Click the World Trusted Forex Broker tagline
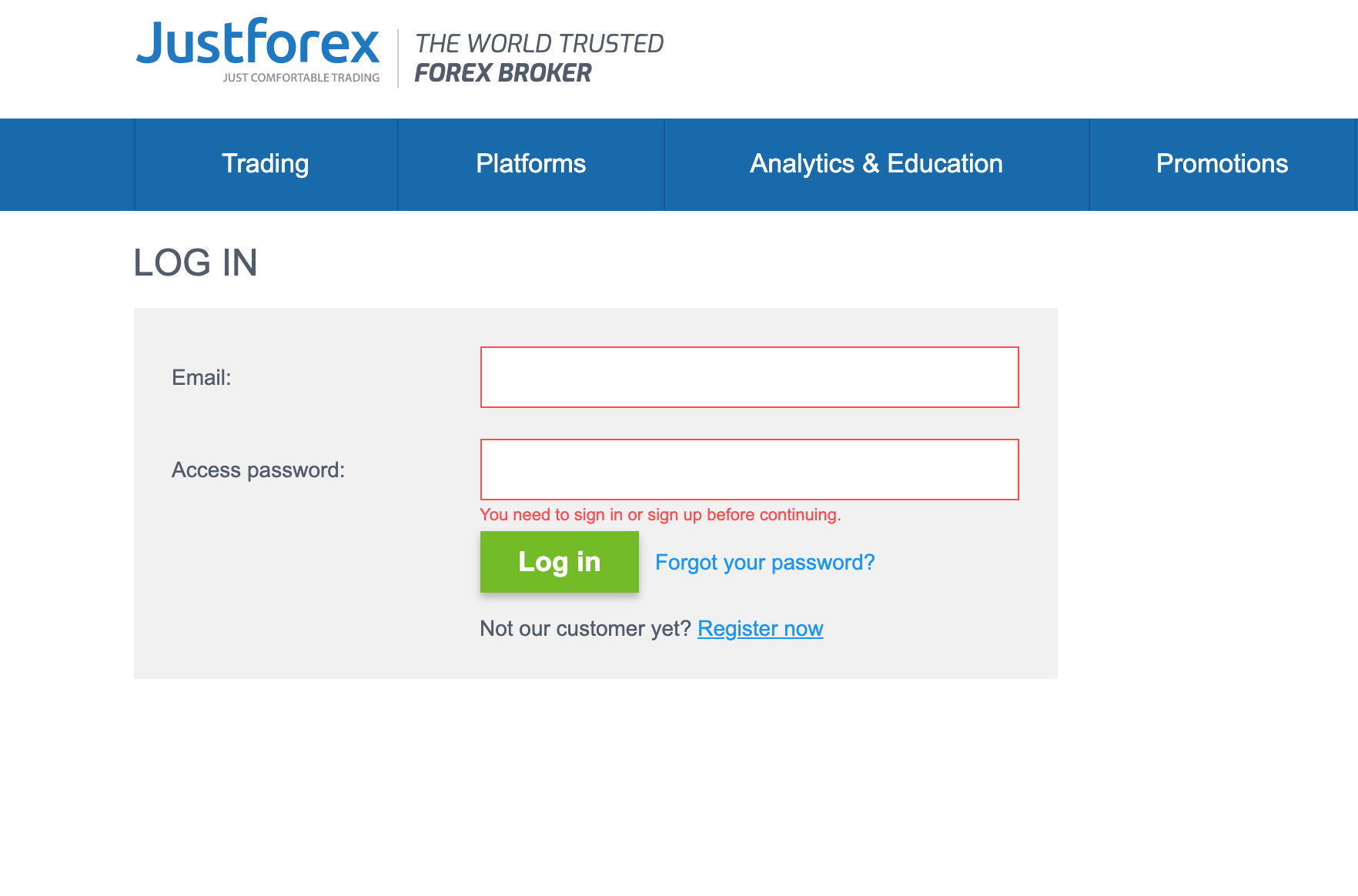This screenshot has width=1358, height=896. [x=539, y=58]
